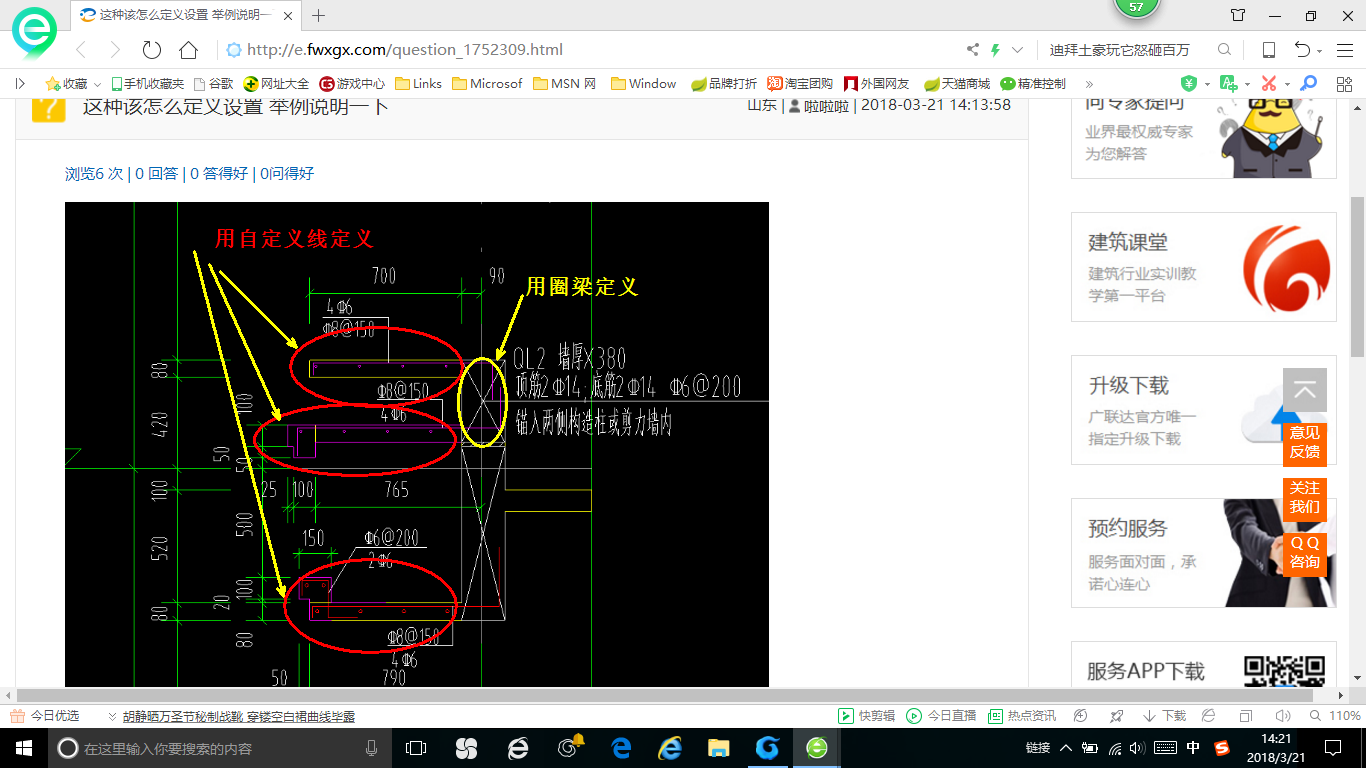Click the blue magnifier find icon
The width and height of the screenshot is (1366, 768).
(x=1308, y=84)
